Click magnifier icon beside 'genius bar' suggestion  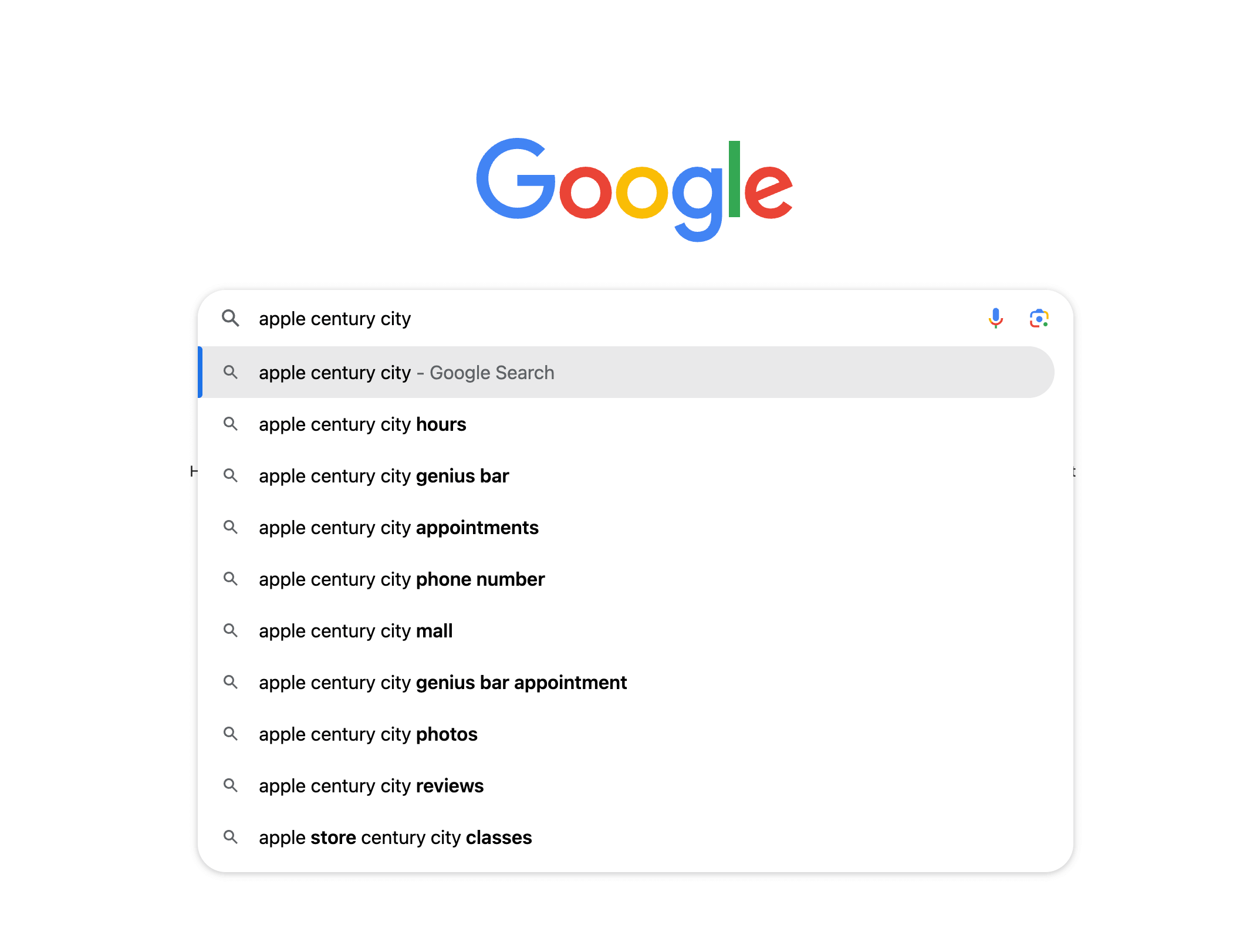coord(231,475)
